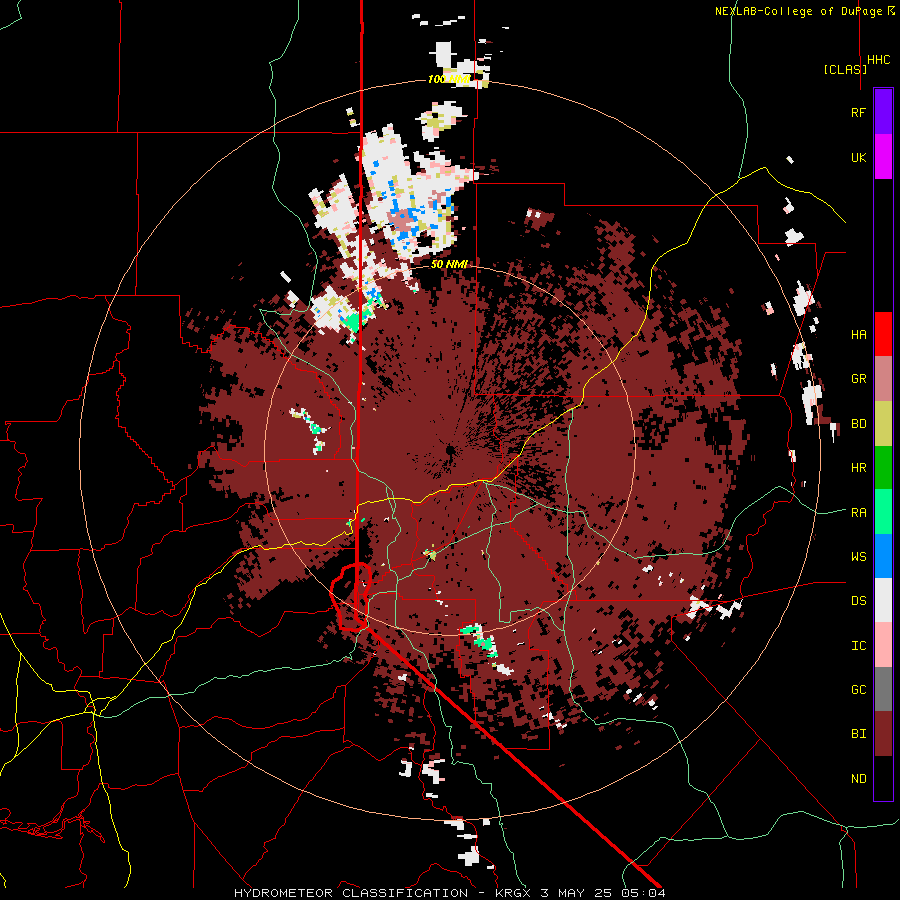Click the BI legend label
This screenshot has height=900, width=900.
tap(859, 734)
